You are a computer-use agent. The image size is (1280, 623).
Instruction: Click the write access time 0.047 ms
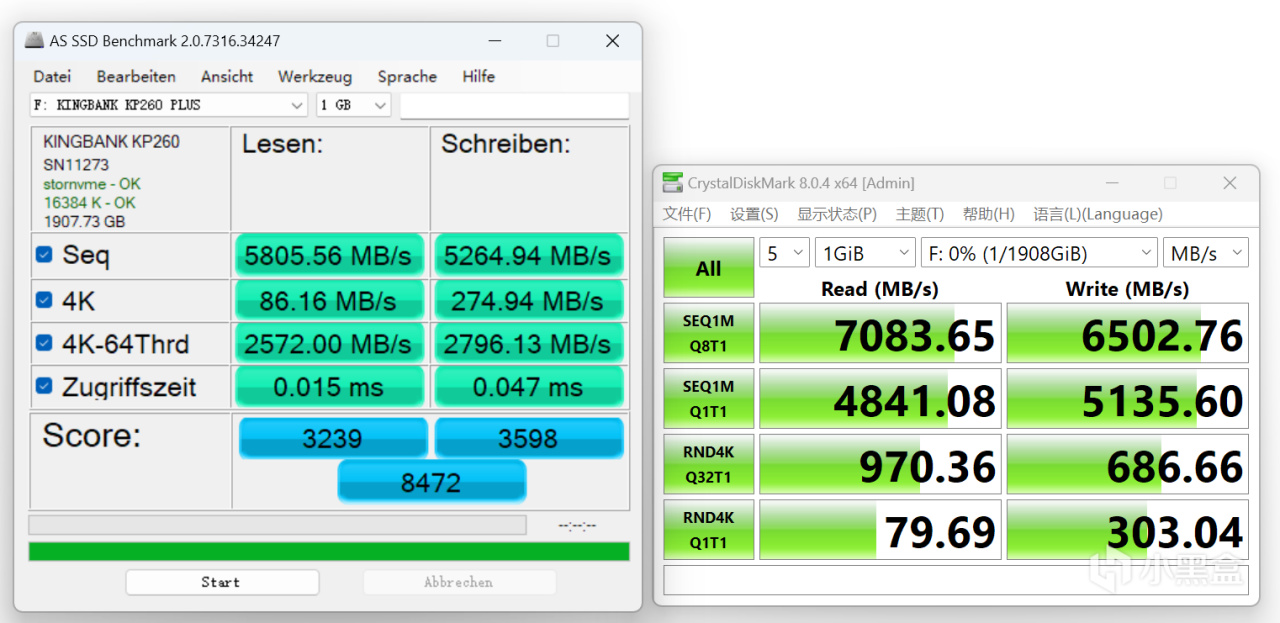pyautogui.click(x=528, y=386)
